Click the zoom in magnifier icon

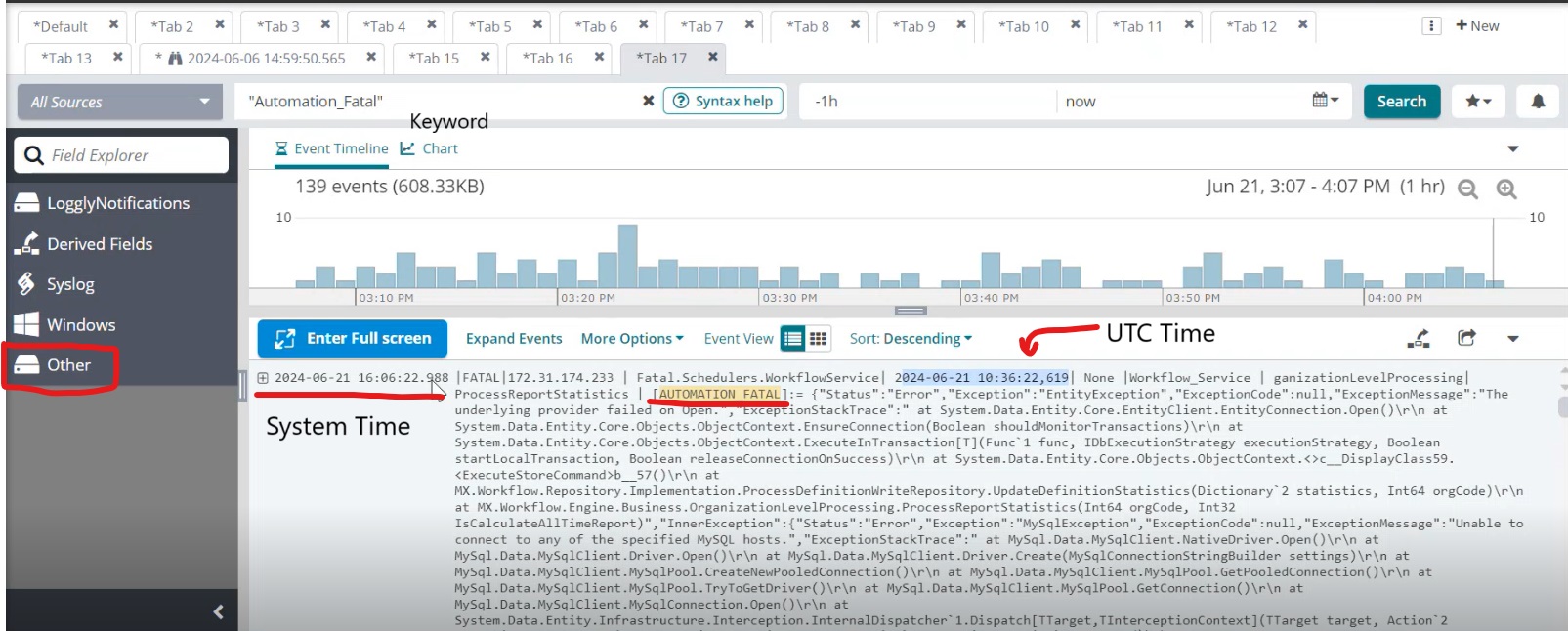(x=1506, y=189)
